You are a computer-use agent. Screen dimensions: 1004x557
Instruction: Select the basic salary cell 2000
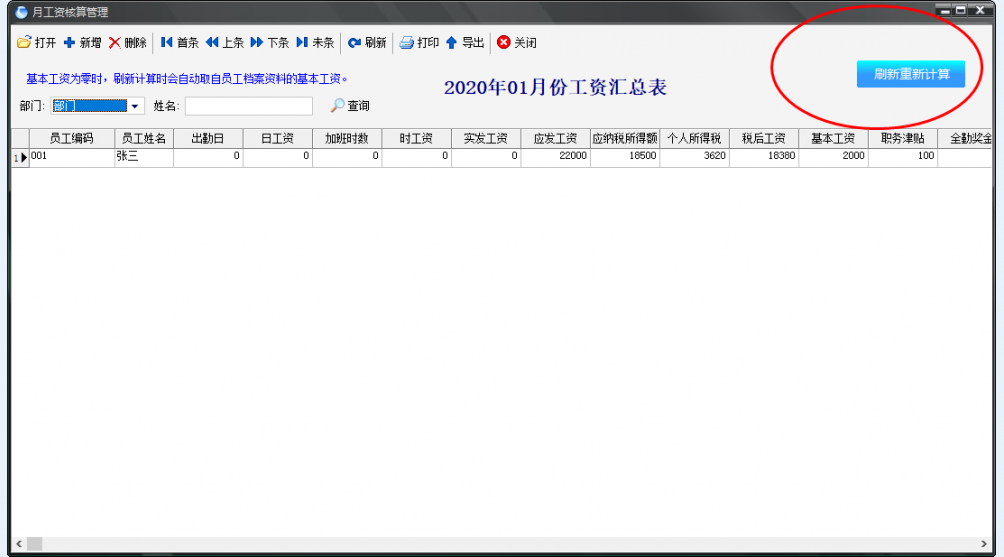[833, 157]
